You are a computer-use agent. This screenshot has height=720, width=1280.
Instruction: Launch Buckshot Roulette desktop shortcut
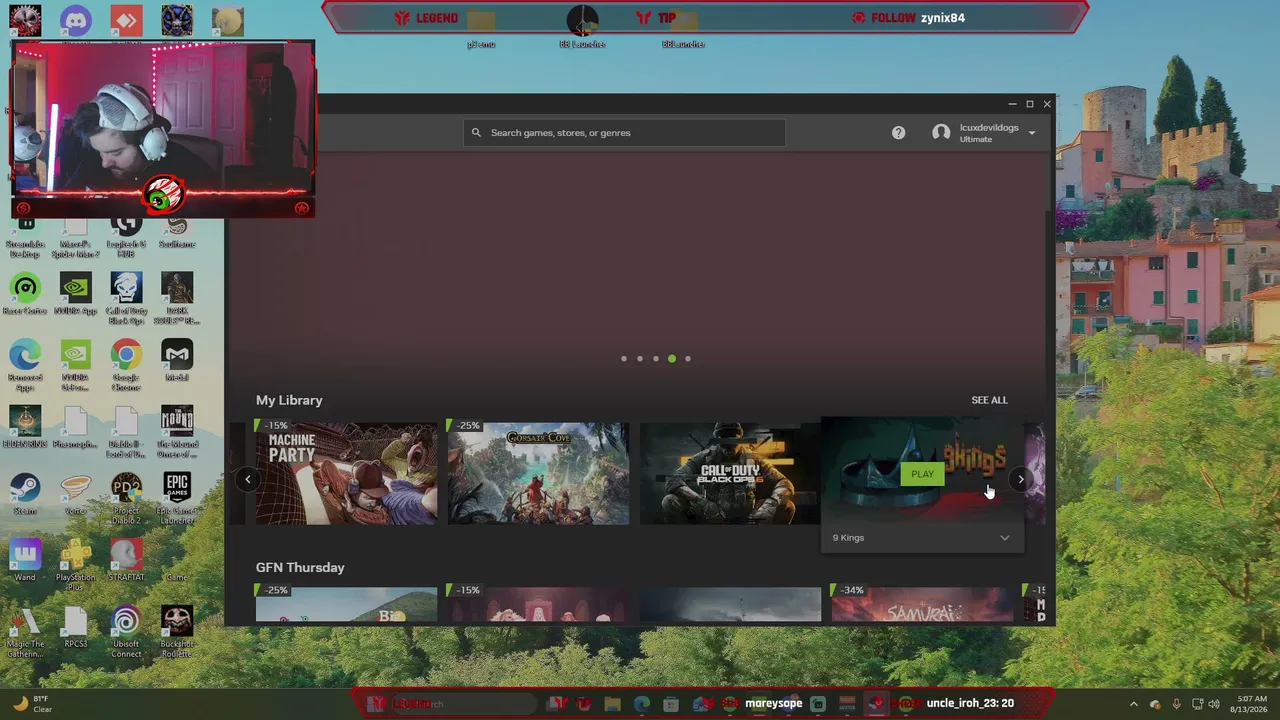tap(177, 631)
